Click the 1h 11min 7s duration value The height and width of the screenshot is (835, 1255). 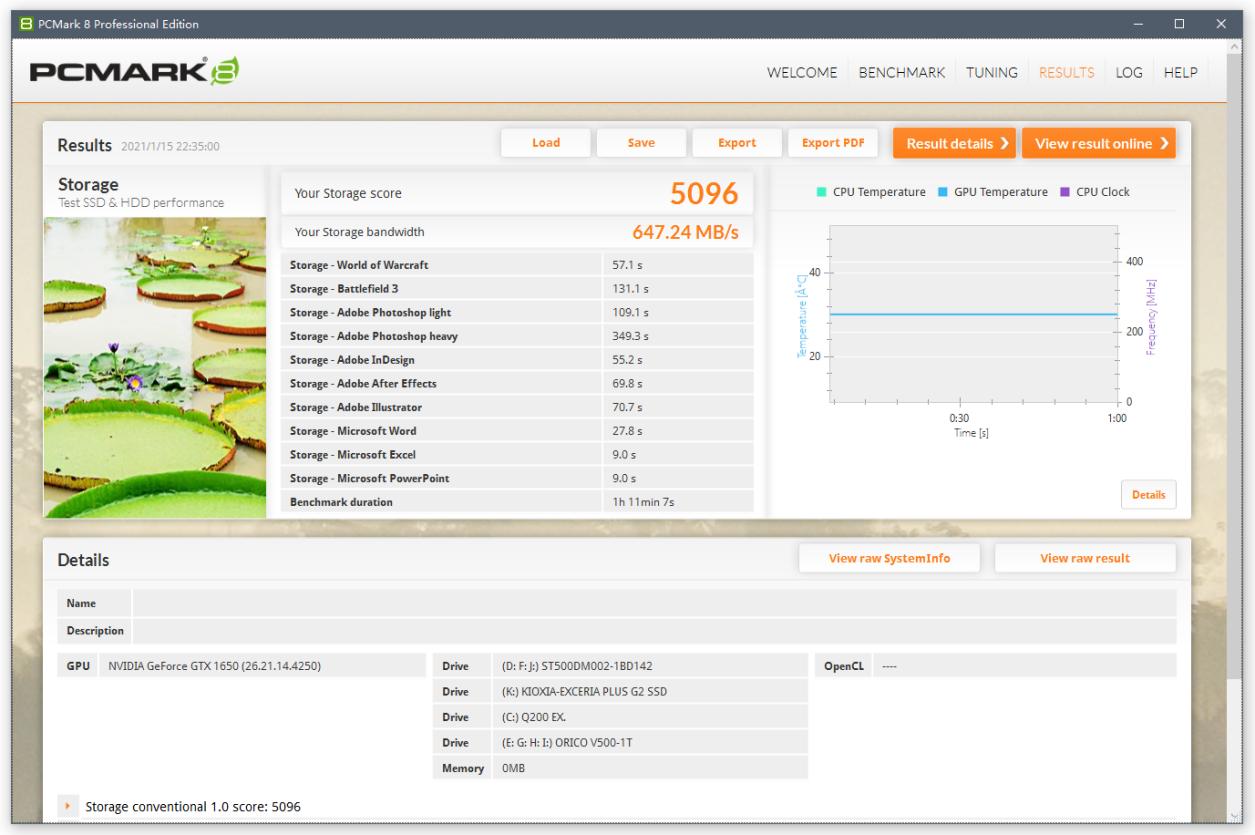pos(643,501)
